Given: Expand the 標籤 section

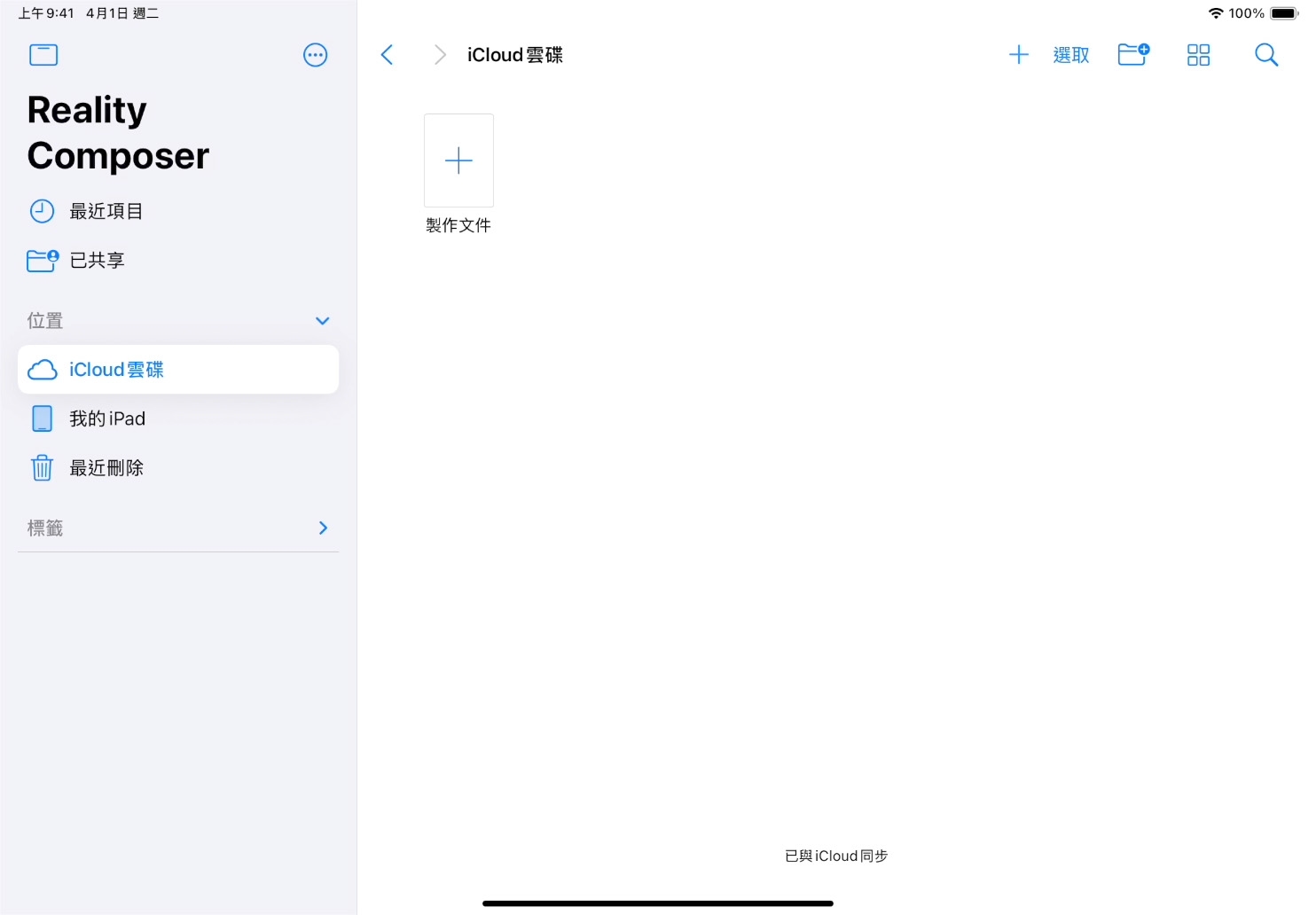Looking at the screenshot, I should 323,528.
